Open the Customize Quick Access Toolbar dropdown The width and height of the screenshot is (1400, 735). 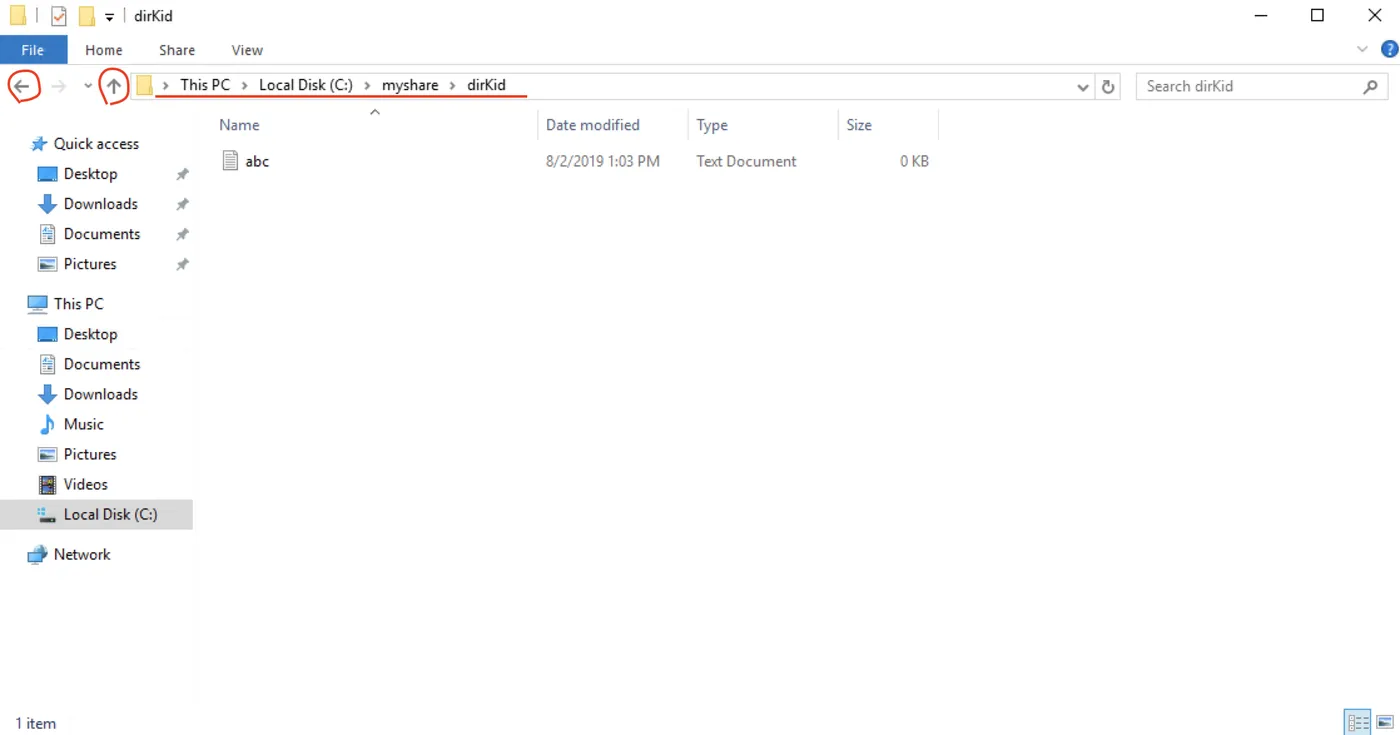110,17
